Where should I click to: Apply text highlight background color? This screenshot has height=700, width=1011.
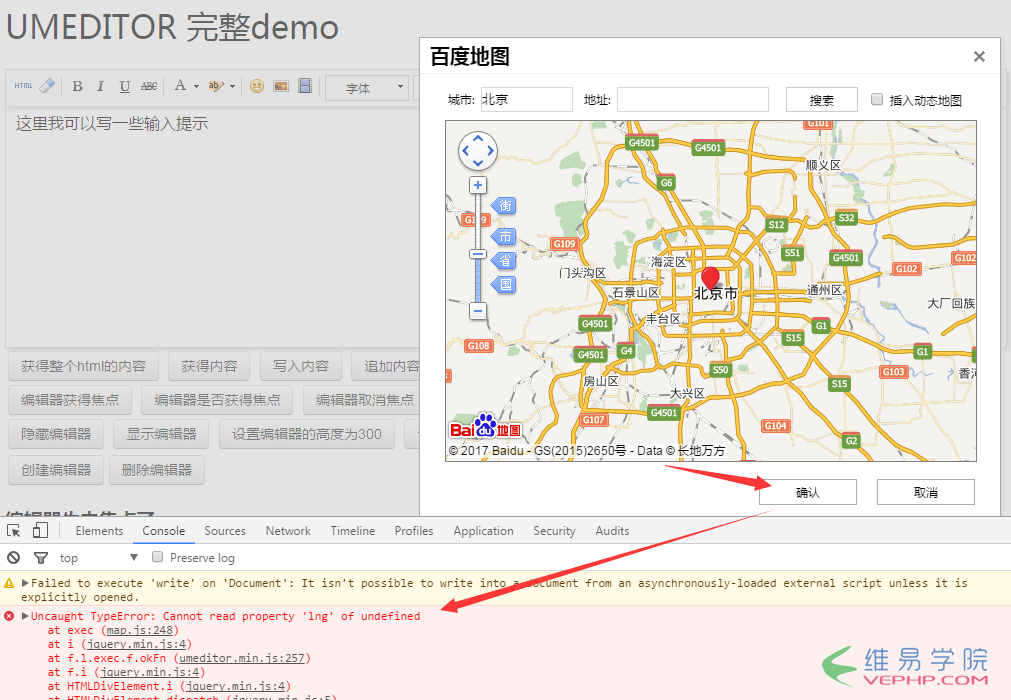click(216, 86)
